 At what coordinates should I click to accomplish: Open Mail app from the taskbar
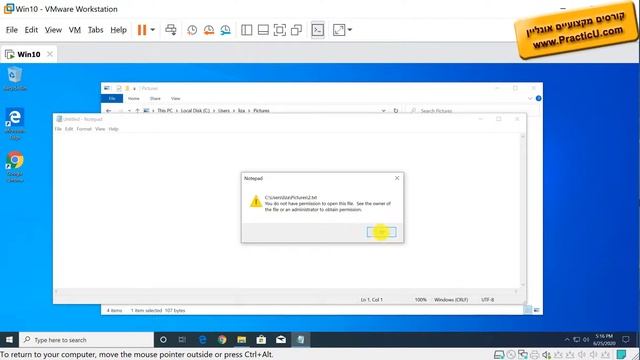[x=281, y=340]
